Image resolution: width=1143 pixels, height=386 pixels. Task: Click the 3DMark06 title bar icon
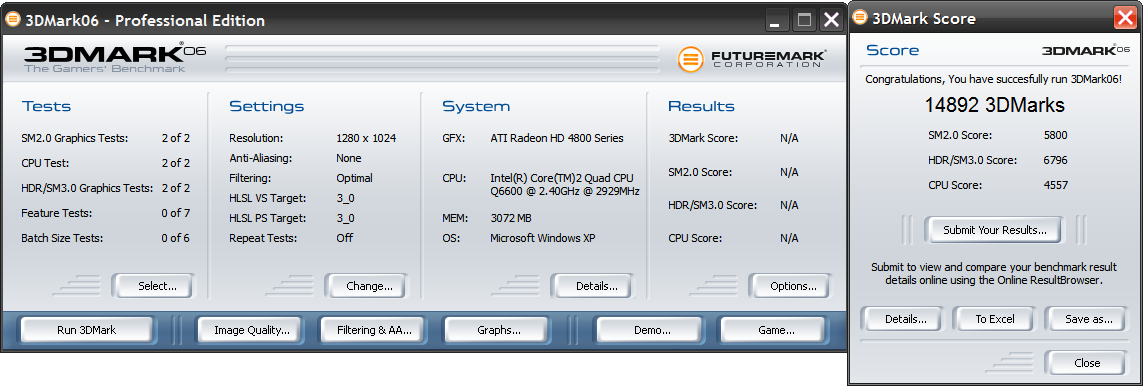click(12, 20)
